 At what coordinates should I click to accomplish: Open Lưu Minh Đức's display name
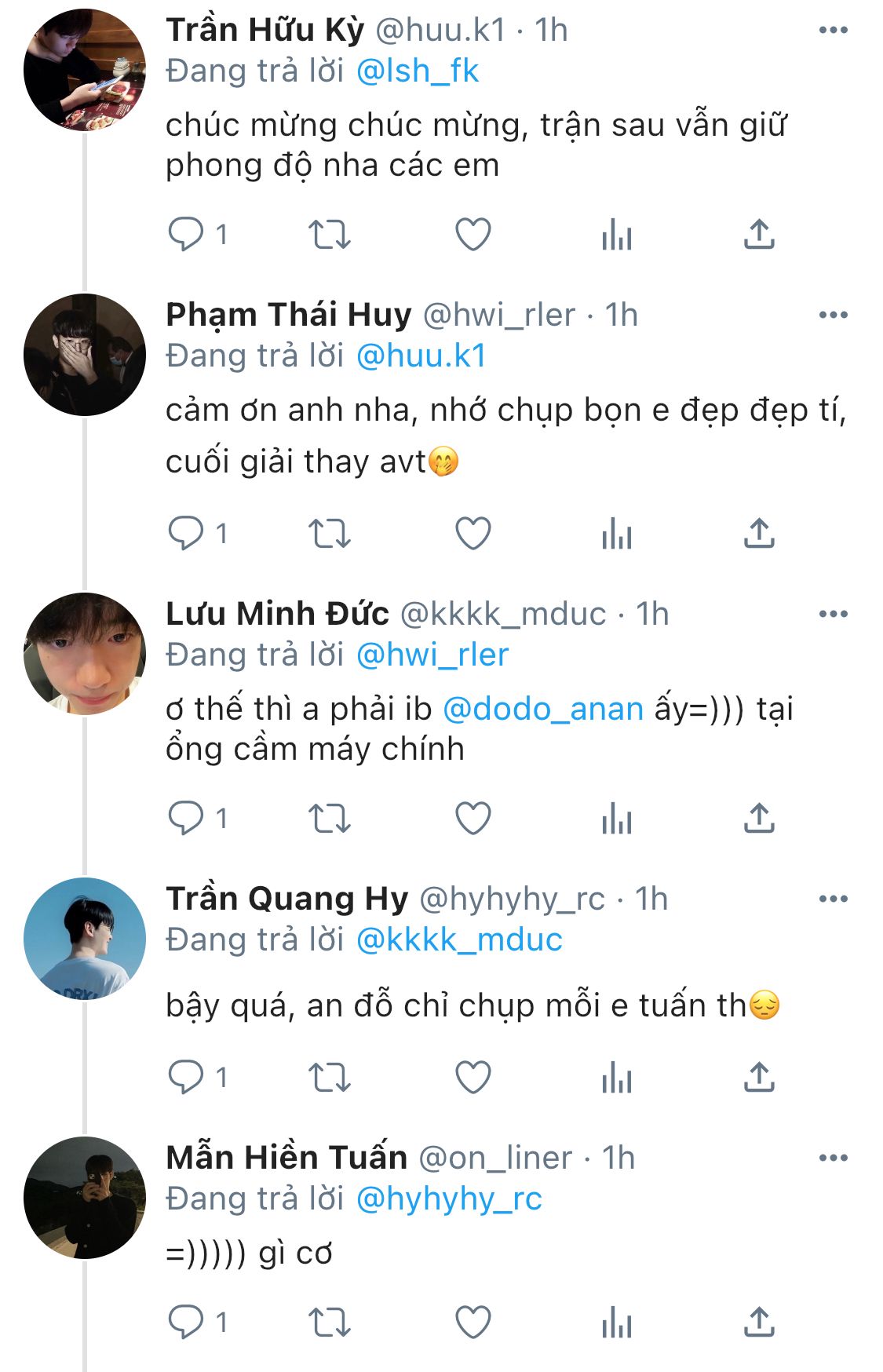(x=277, y=614)
